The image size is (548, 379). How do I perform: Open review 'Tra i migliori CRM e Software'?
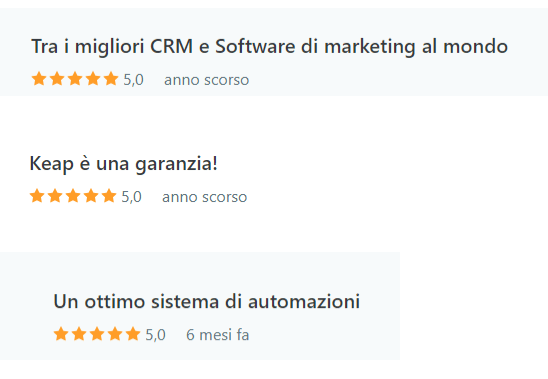pyautogui.click(x=269, y=47)
